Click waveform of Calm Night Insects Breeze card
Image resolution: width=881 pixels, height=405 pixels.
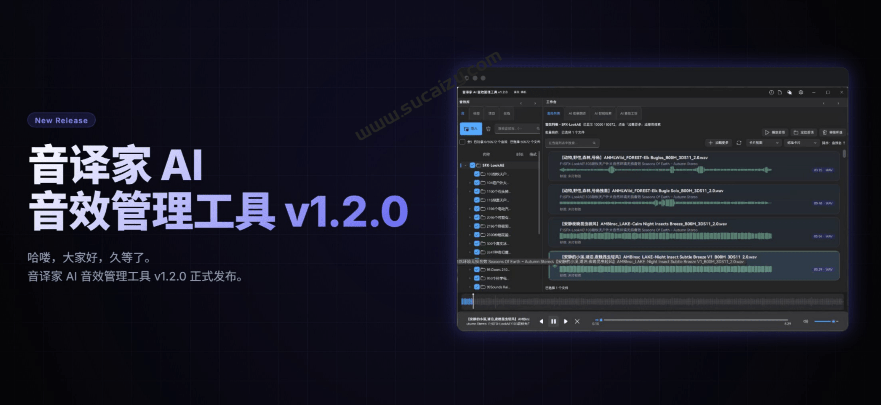pyautogui.click(x=666, y=236)
